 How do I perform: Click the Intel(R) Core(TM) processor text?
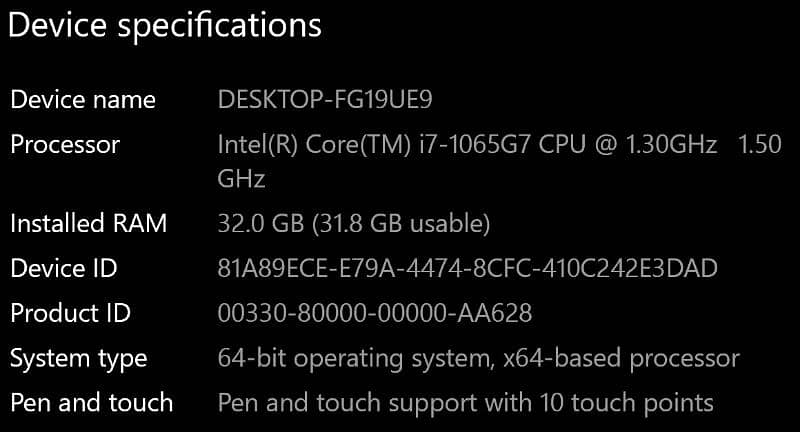[309, 145]
